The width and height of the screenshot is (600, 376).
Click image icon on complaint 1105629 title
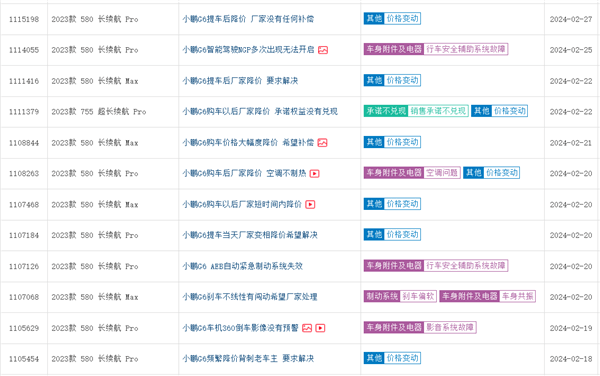click(307, 328)
